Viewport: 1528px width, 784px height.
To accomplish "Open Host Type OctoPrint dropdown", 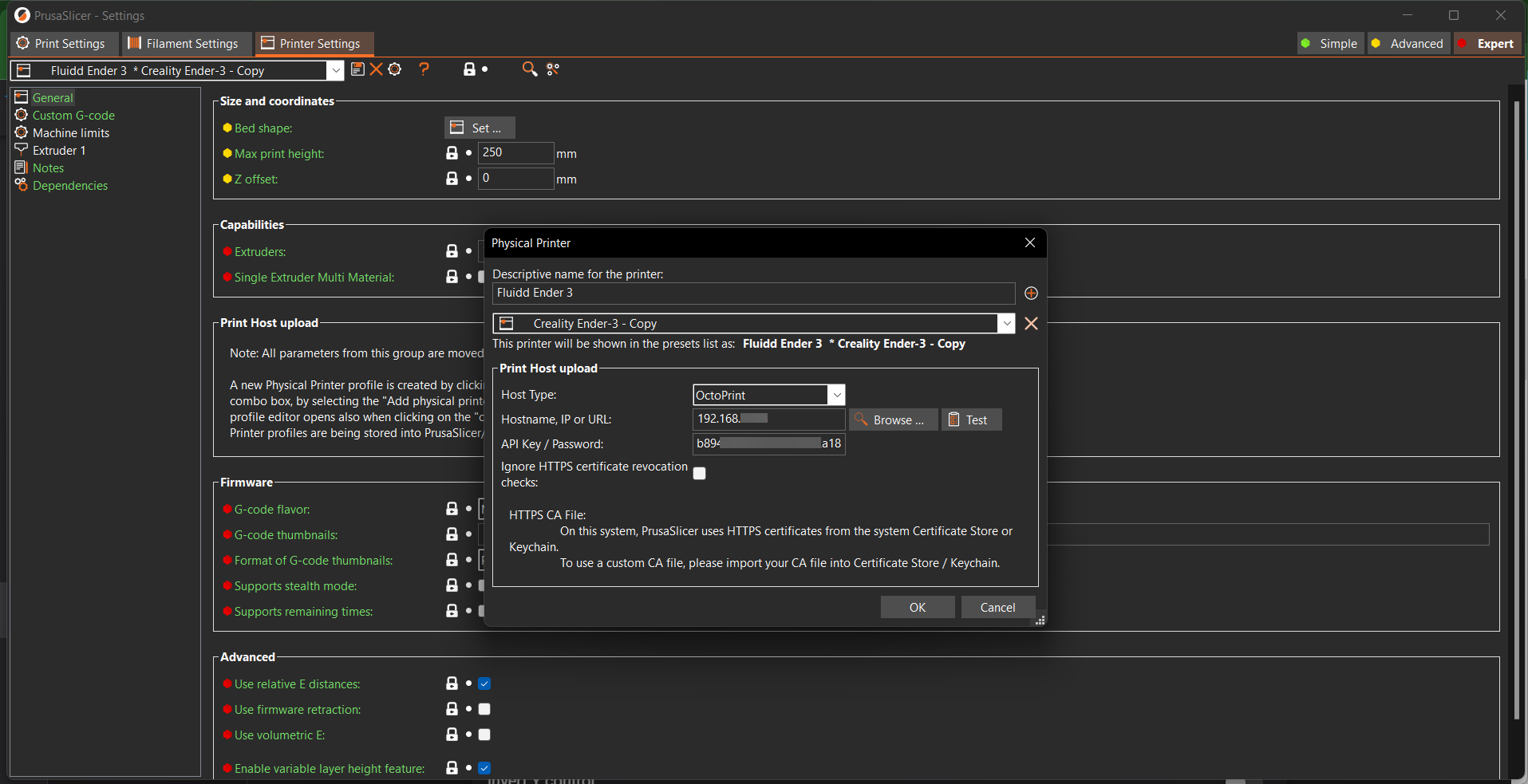I will 836,395.
